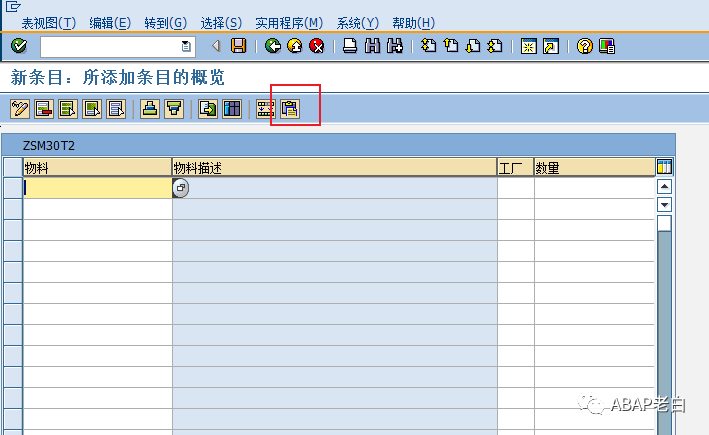
Task: Click the table vertical scrollbar thumb
Action: [x=664, y=223]
